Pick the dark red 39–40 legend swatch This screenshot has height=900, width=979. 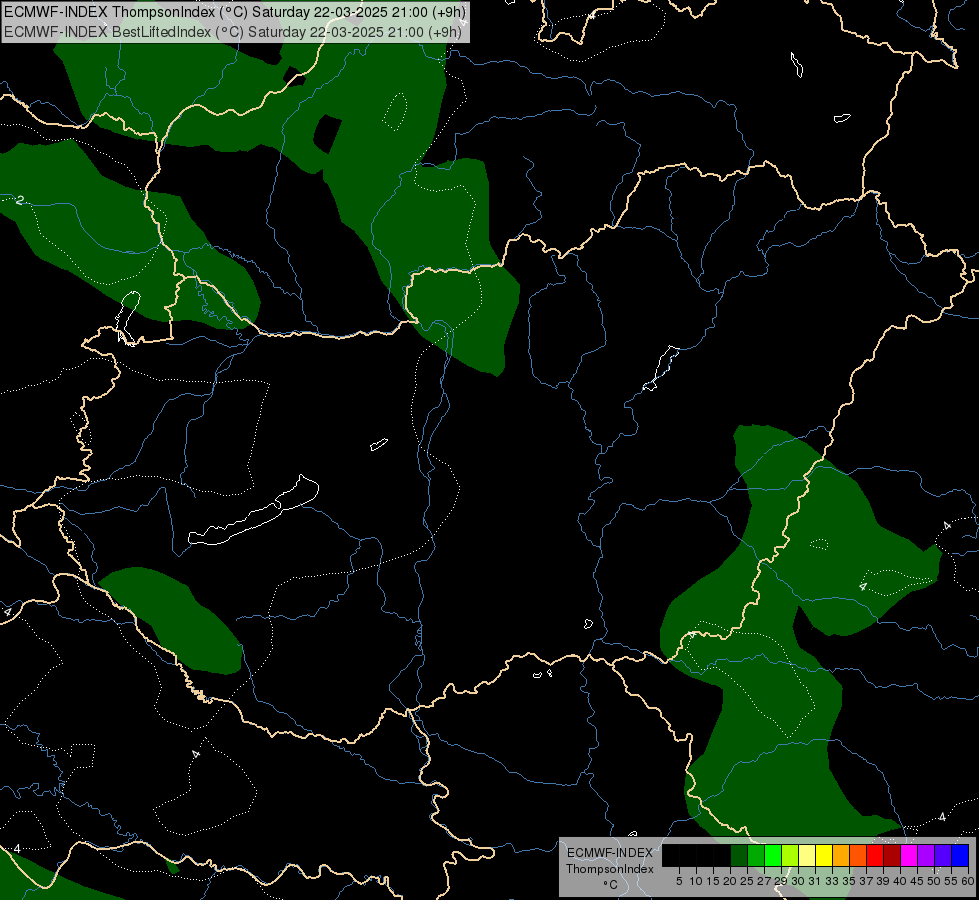pyautogui.click(x=892, y=855)
